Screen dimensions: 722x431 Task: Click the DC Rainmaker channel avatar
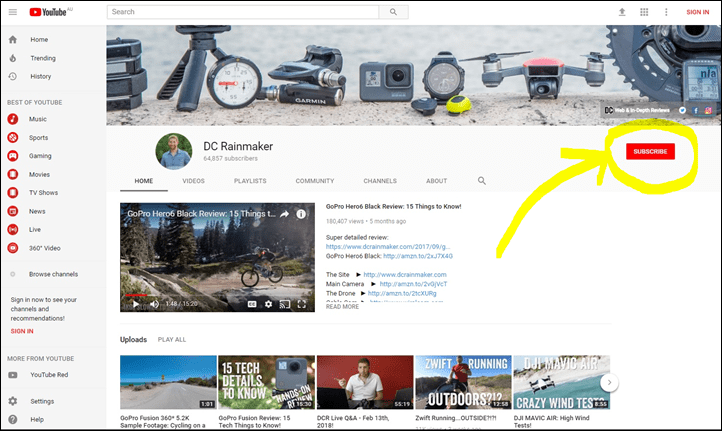[174, 151]
